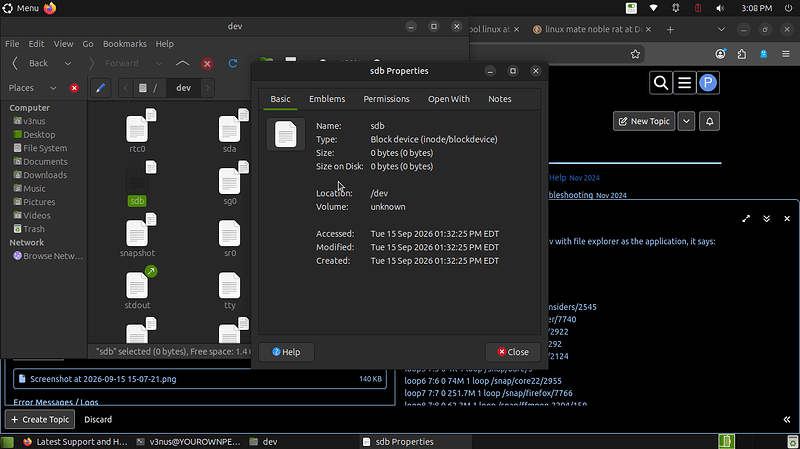Click the Back arrow in Caja toolbar
800x449 pixels.
tap(30, 63)
